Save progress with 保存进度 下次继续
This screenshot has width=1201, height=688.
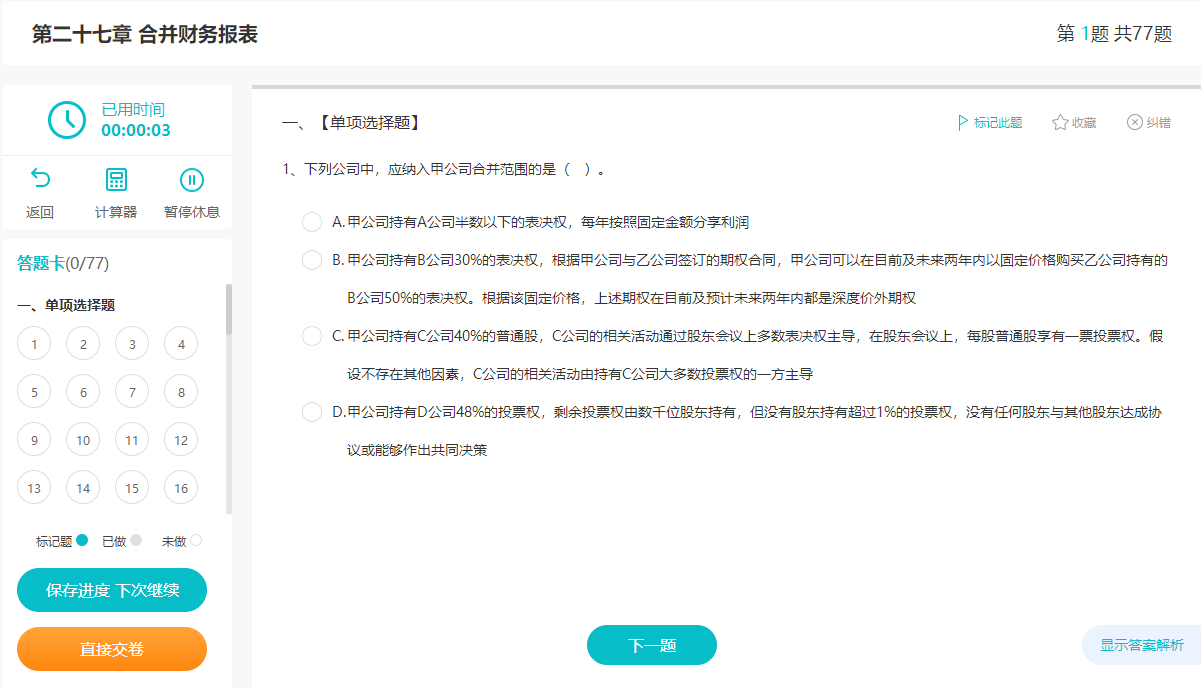111,590
